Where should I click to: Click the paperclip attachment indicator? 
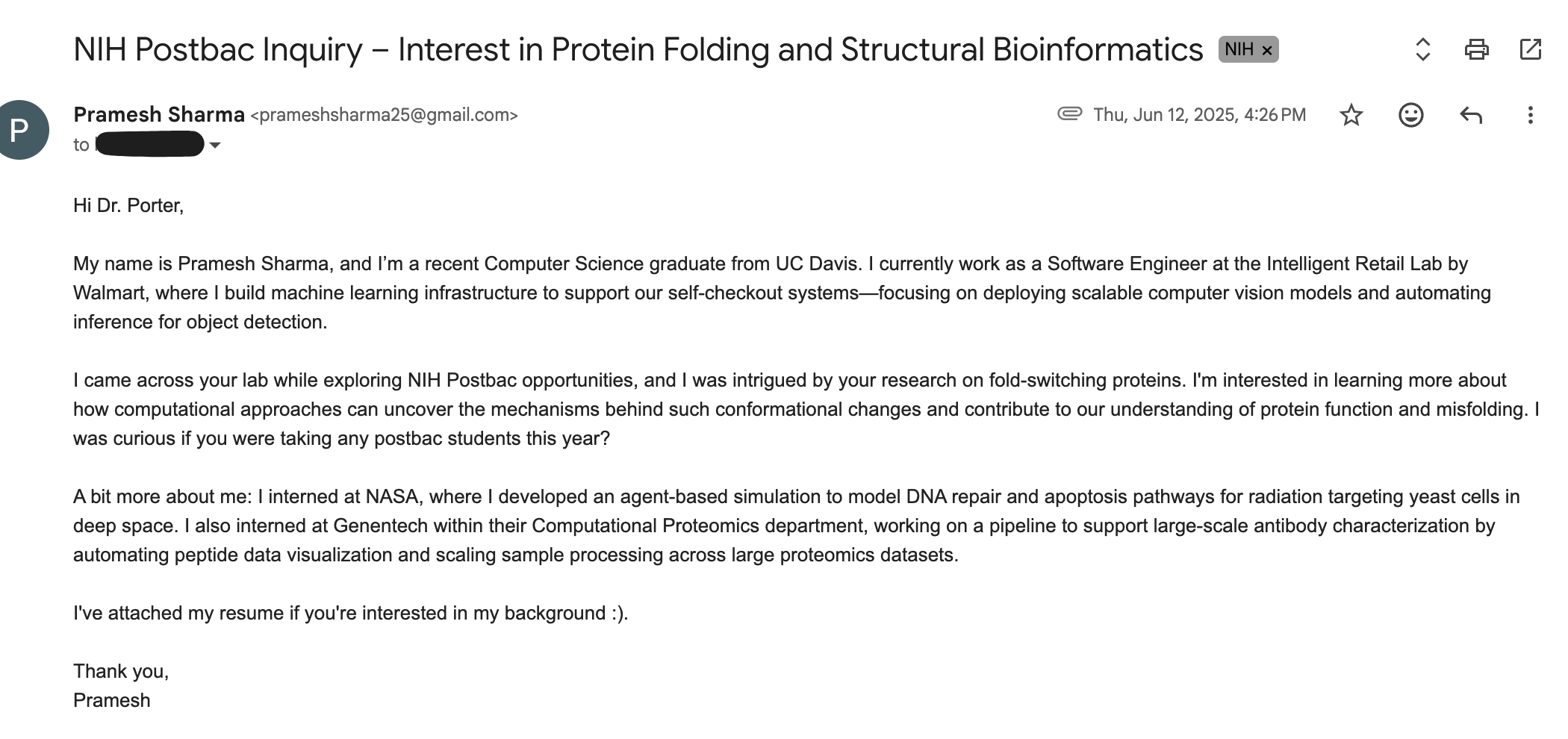click(1069, 113)
